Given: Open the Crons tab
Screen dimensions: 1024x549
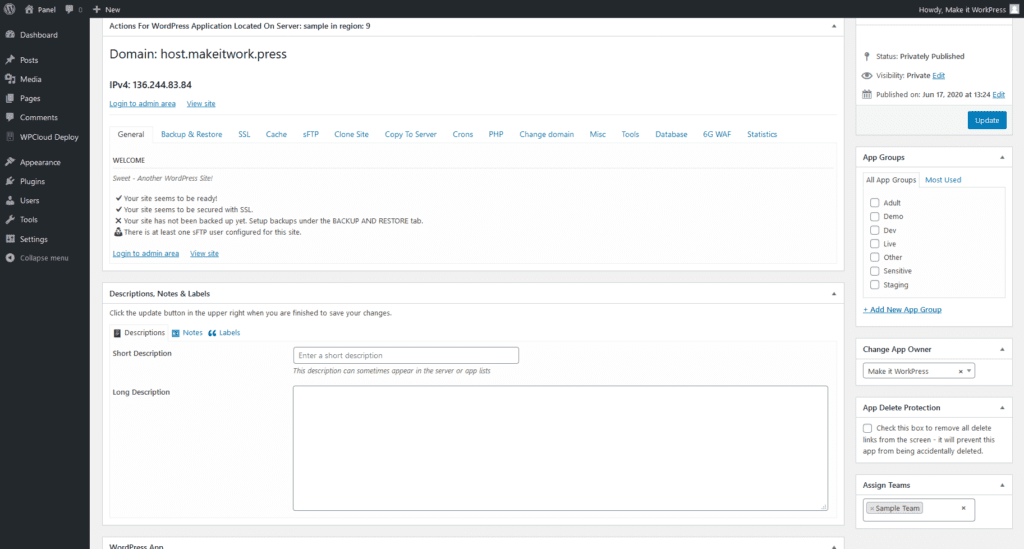Looking at the screenshot, I should [x=462, y=134].
